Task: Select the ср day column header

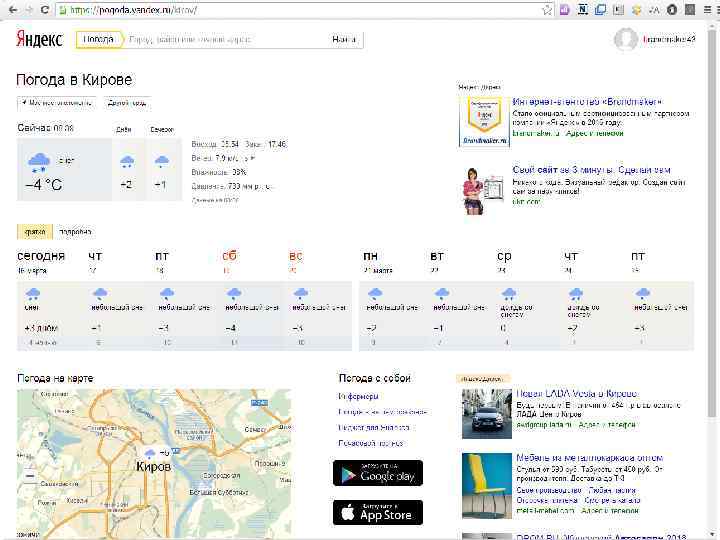Action: (504, 256)
